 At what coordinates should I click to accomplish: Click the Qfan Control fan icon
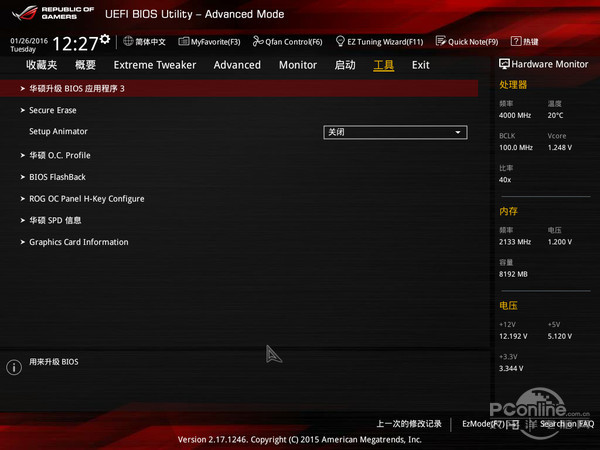coord(258,41)
